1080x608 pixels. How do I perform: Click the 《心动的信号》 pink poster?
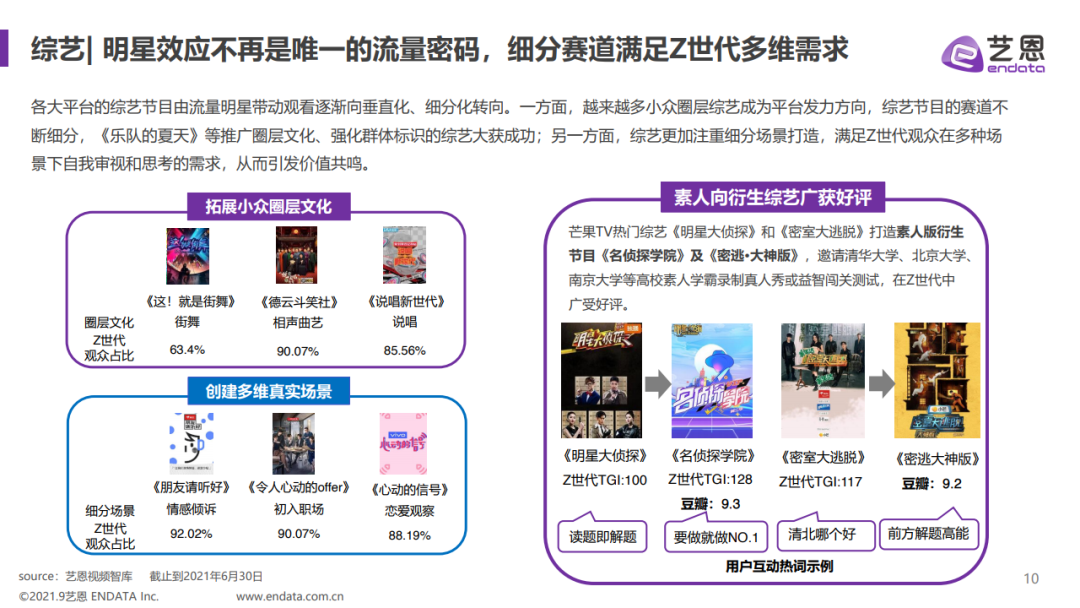pos(404,443)
